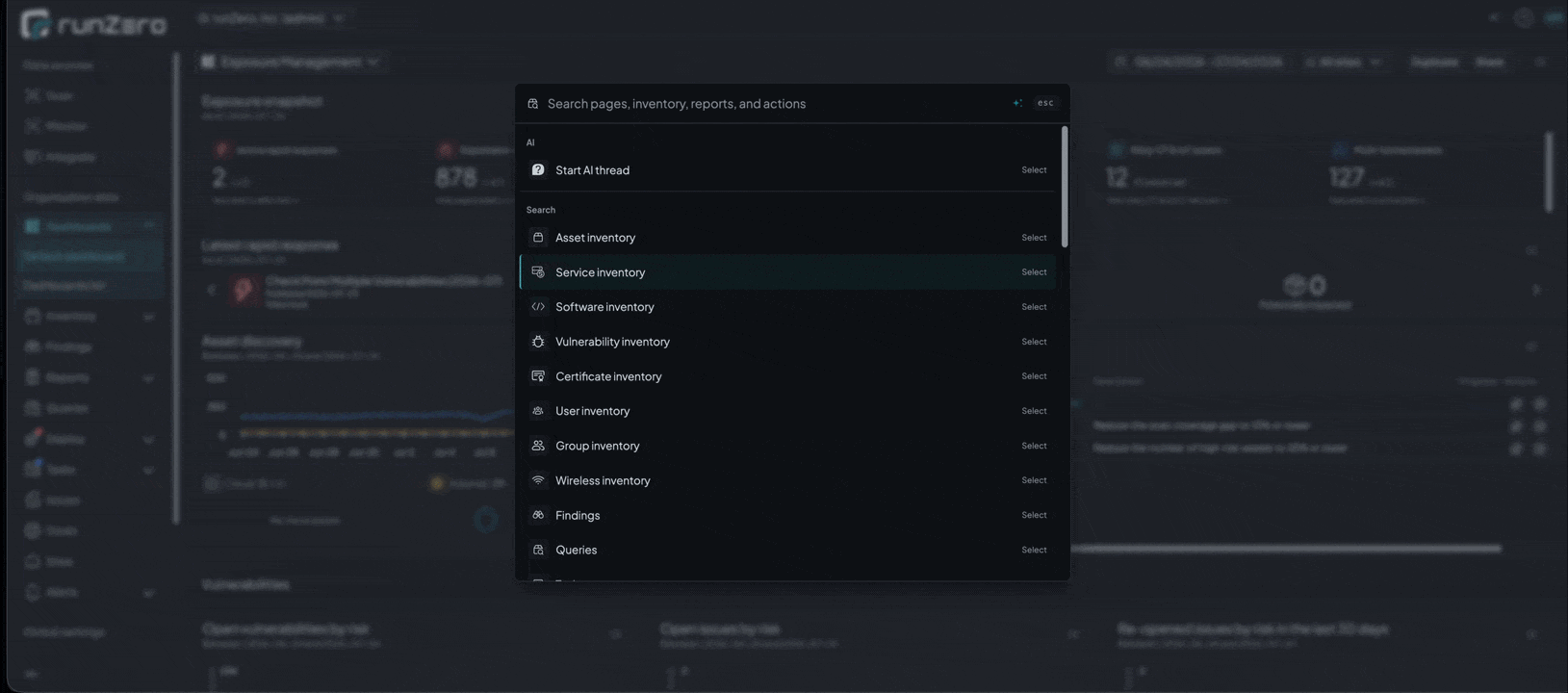This screenshot has width=1568, height=693.
Task: Click the User inventory icon
Action: [x=538, y=411]
